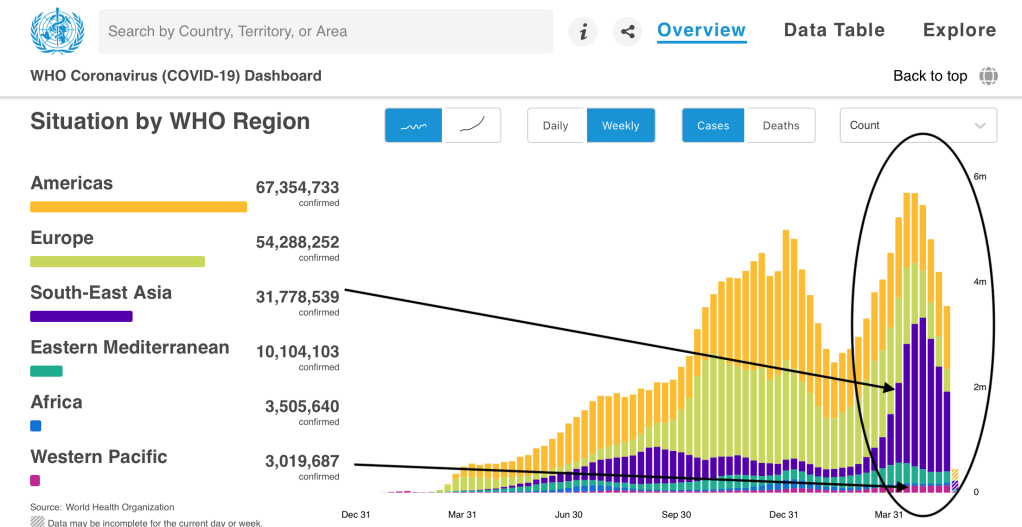Click the globe icon beside Back to top

(988, 76)
